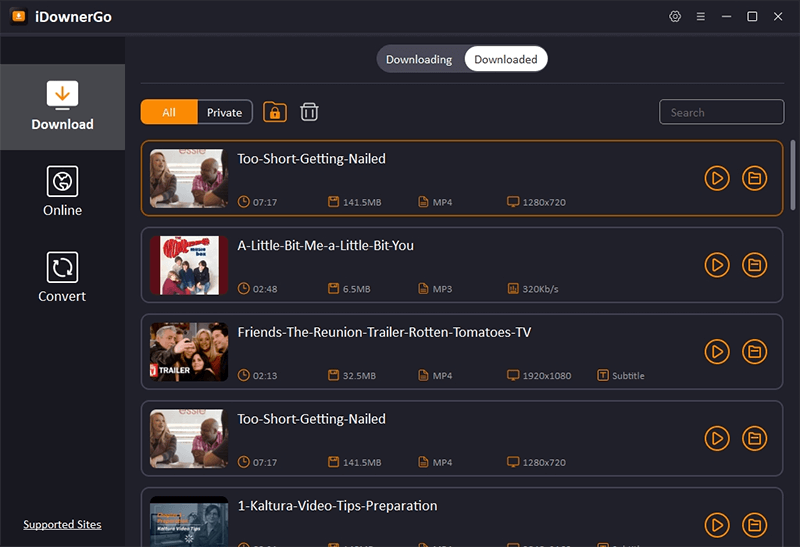Screen dimensions: 800x547
Task: Play the 1-Kaltura-Video-Tips-Preparation video
Action: (x=717, y=524)
